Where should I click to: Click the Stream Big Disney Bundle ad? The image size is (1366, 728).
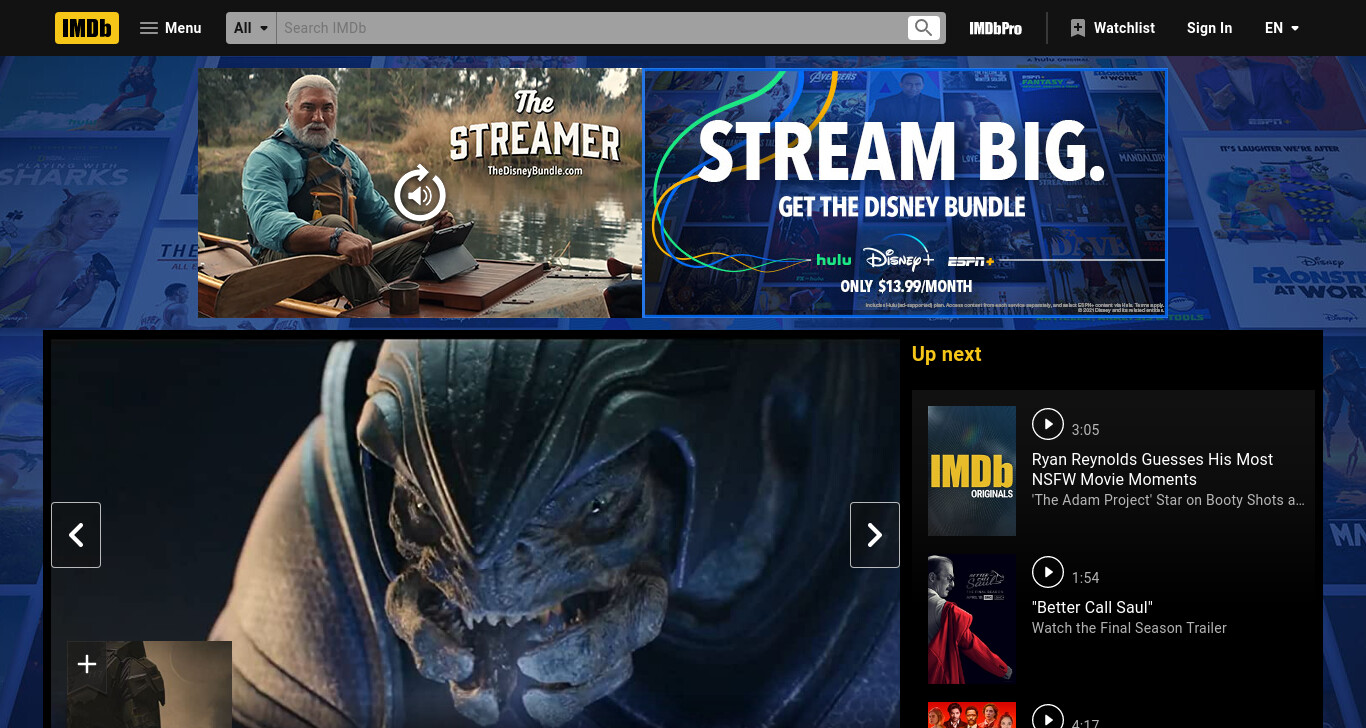tap(905, 193)
